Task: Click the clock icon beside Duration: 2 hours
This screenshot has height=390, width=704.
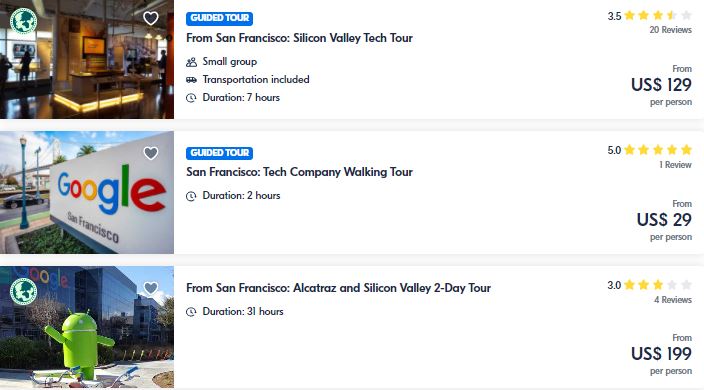Action: [191, 196]
